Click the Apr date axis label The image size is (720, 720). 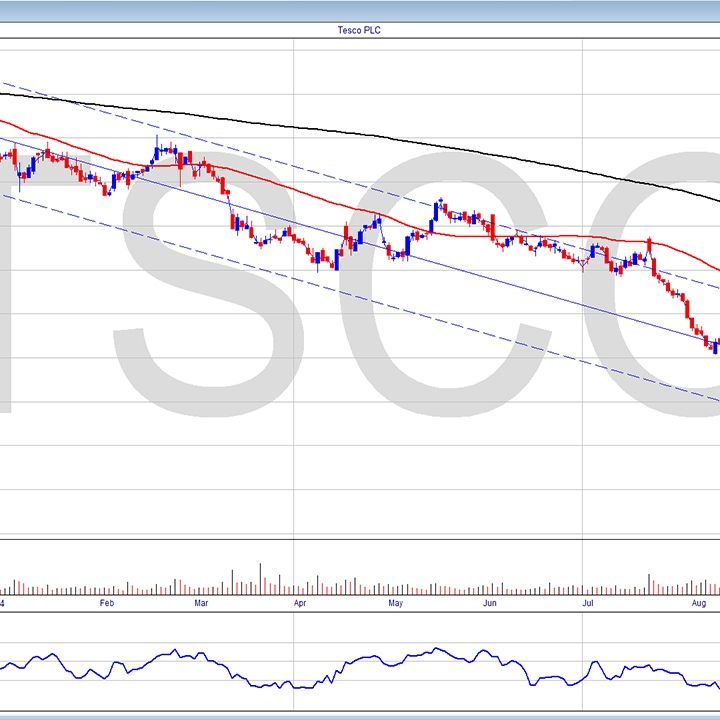tap(300, 604)
